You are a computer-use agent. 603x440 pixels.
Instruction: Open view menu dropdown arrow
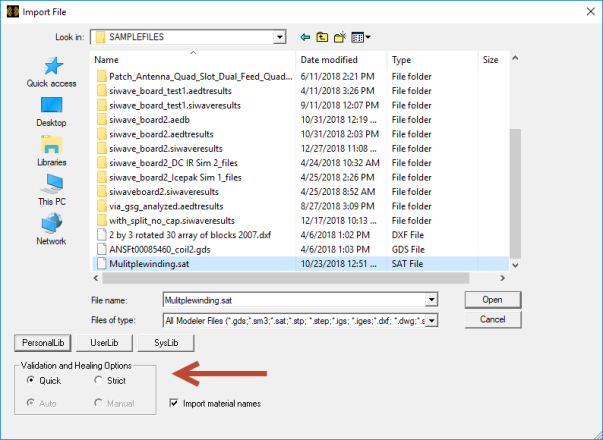(368, 37)
